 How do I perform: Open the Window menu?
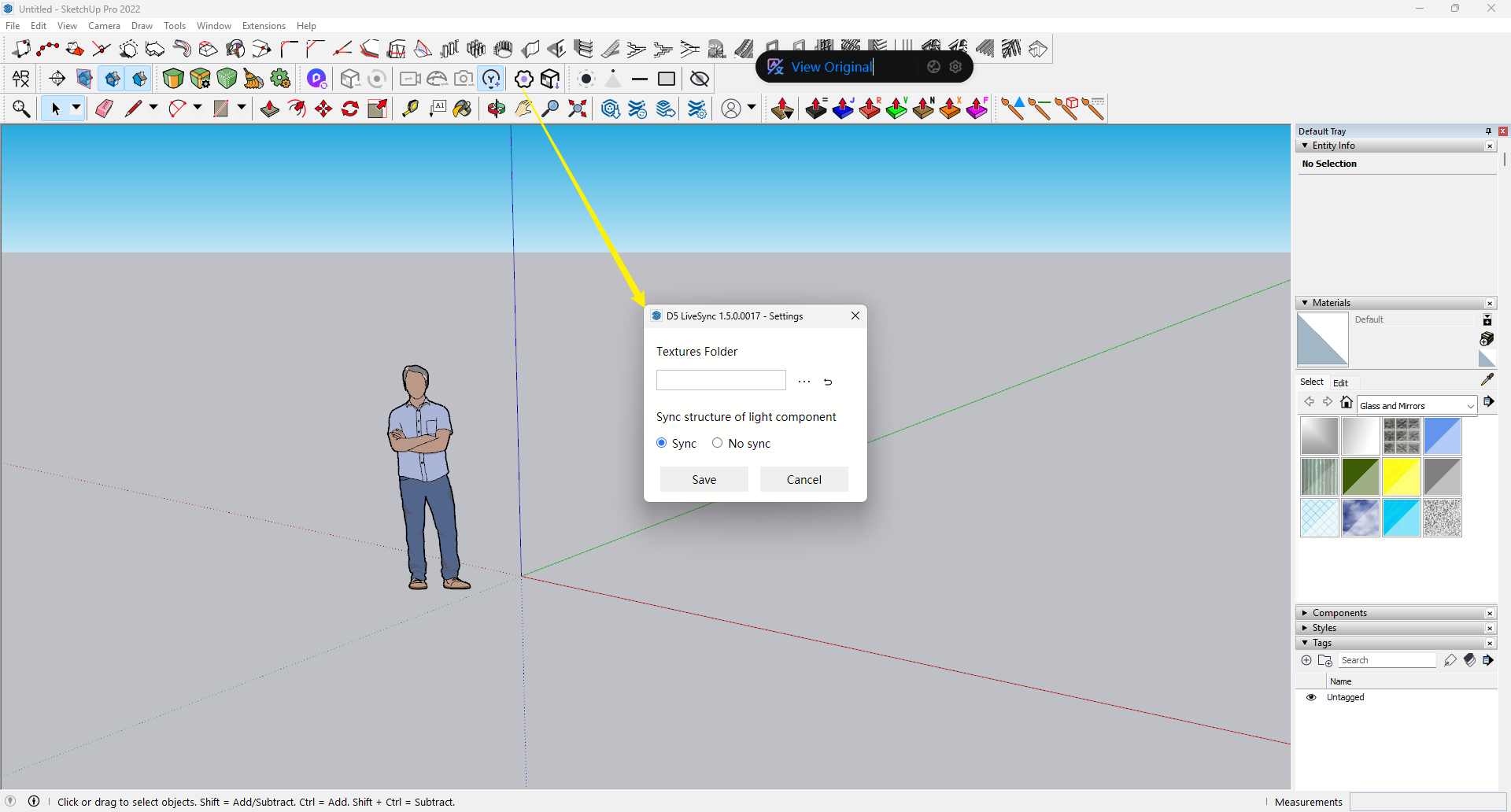point(214,26)
